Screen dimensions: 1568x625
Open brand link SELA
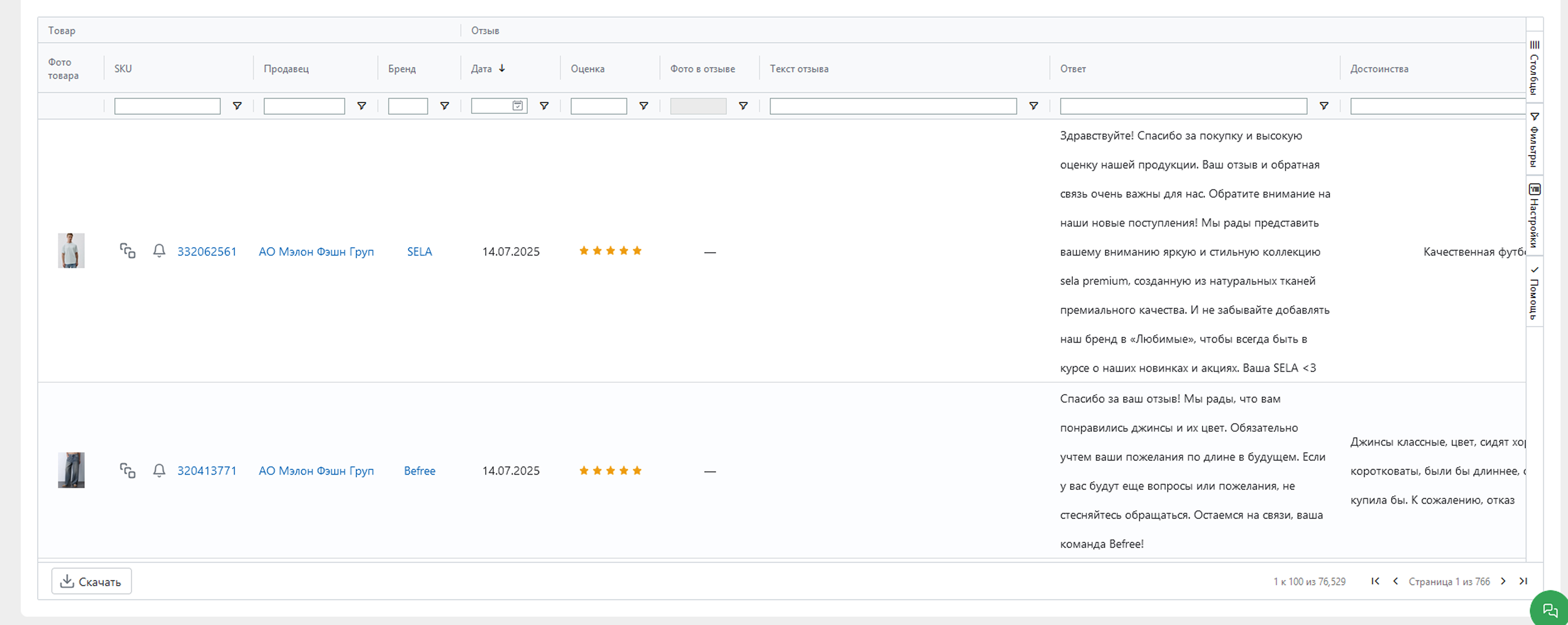420,251
